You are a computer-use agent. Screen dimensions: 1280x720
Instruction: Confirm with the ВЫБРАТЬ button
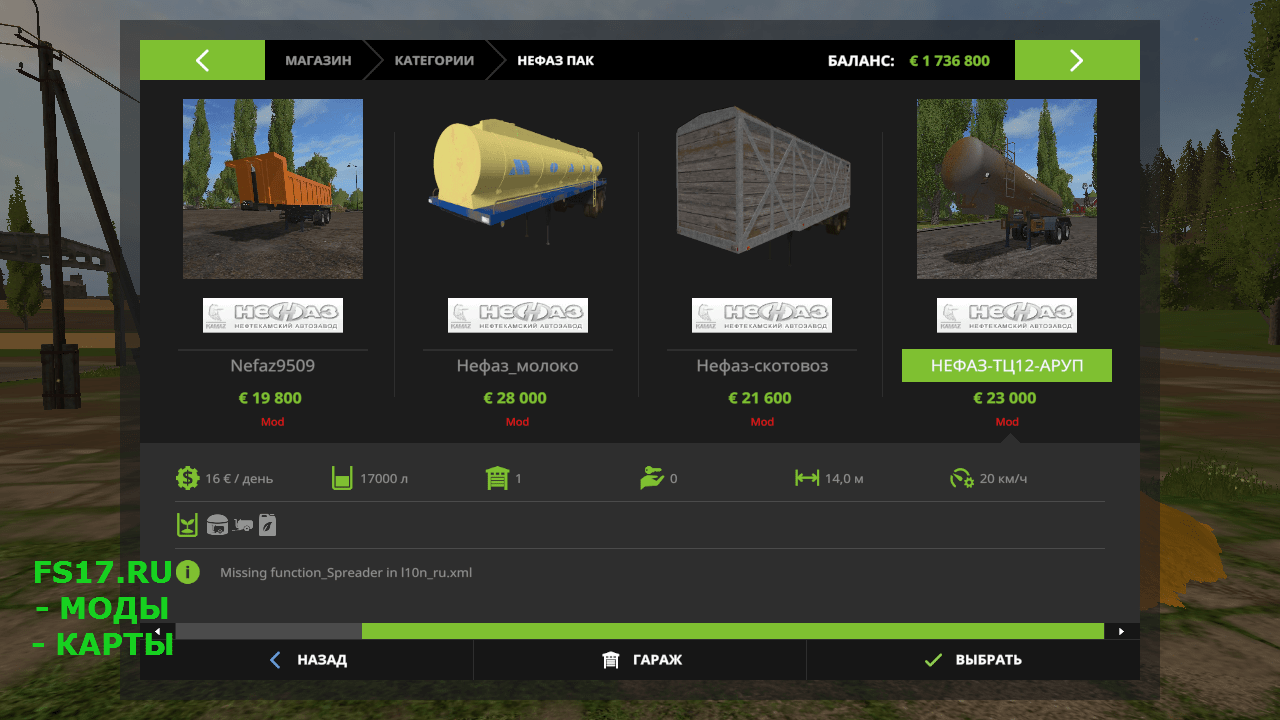tap(973, 660)
